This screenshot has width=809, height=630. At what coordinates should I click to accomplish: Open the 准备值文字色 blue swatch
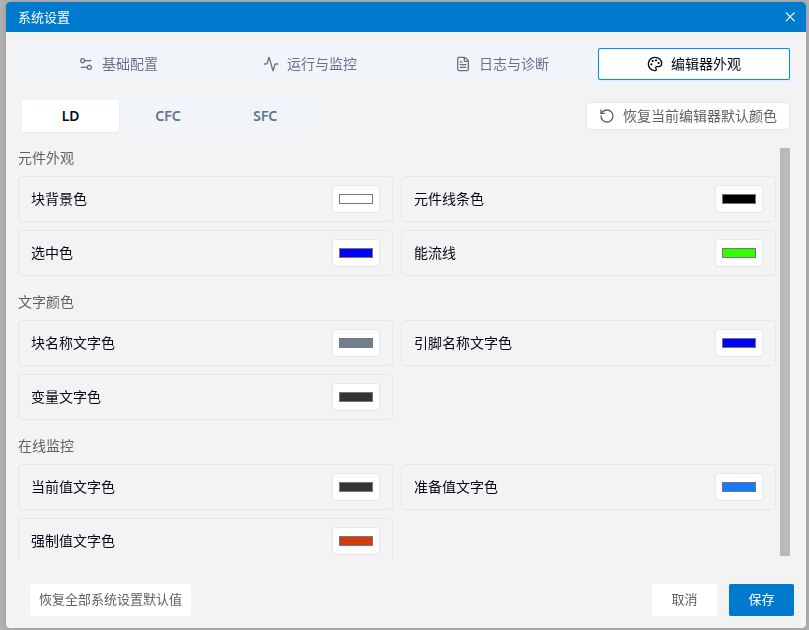click(739, 487)
